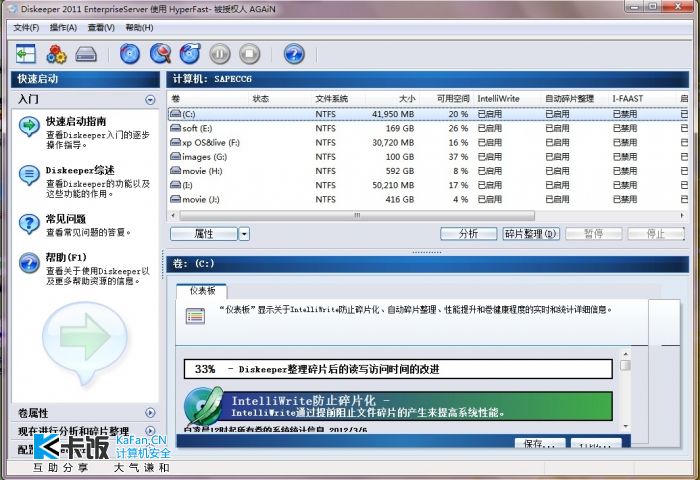The image size is (700, 480).
Task: Click the analyze magnifier toolbar icon
Action: click(160, 54)
